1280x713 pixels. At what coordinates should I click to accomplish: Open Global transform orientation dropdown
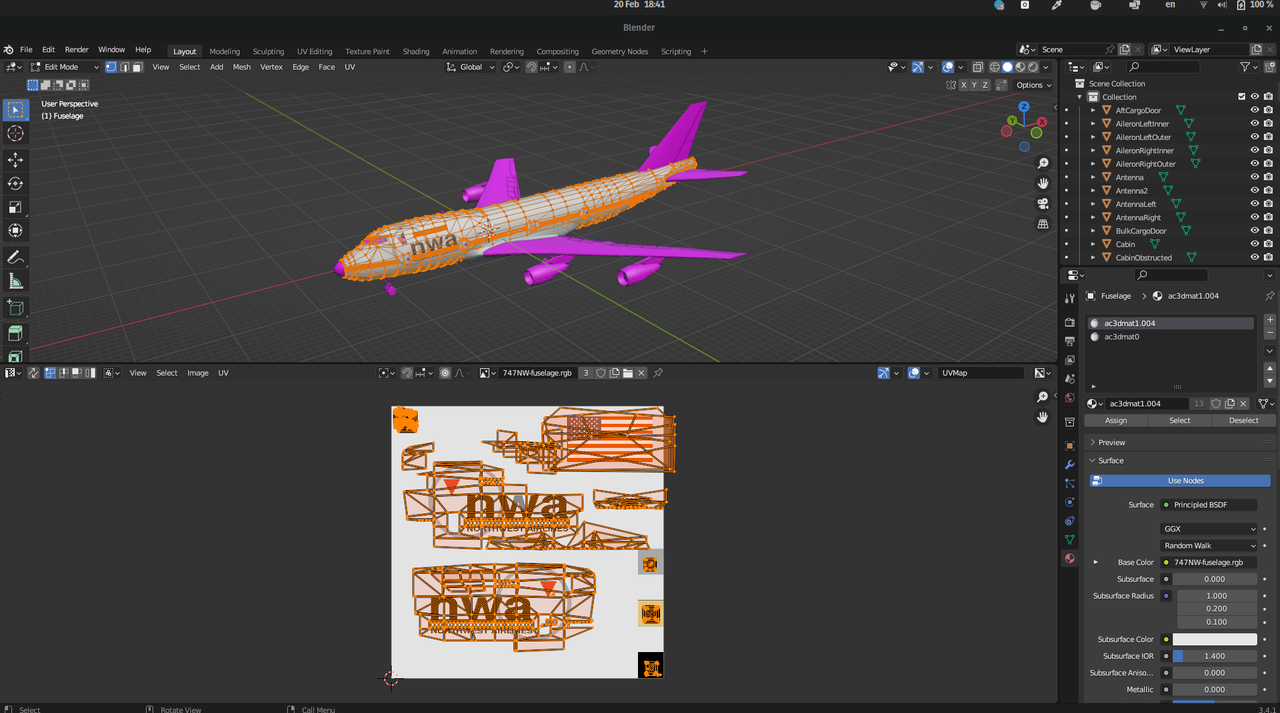[x=471, y=67]
